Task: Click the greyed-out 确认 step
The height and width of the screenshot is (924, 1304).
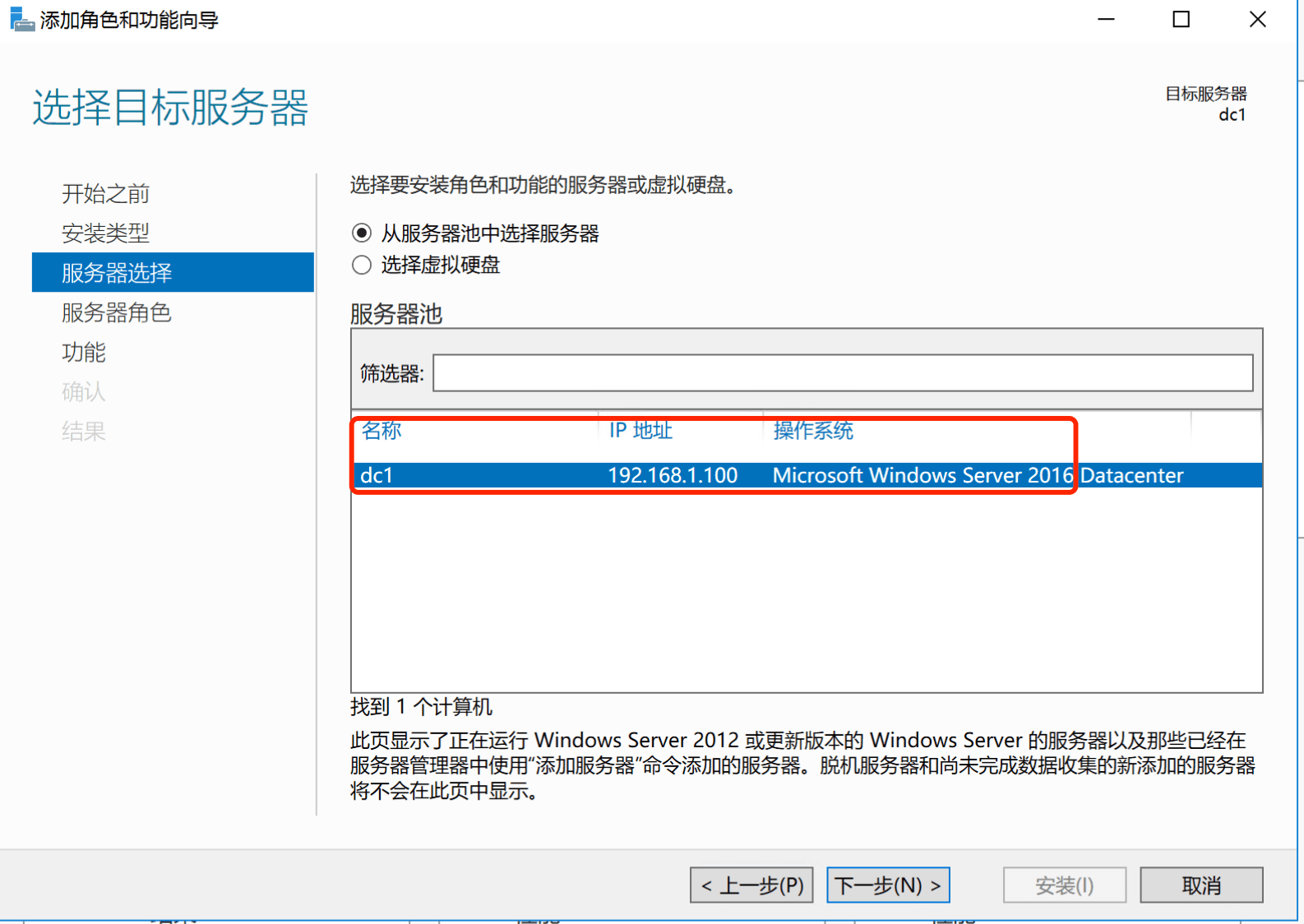Action: coord(84,392)
